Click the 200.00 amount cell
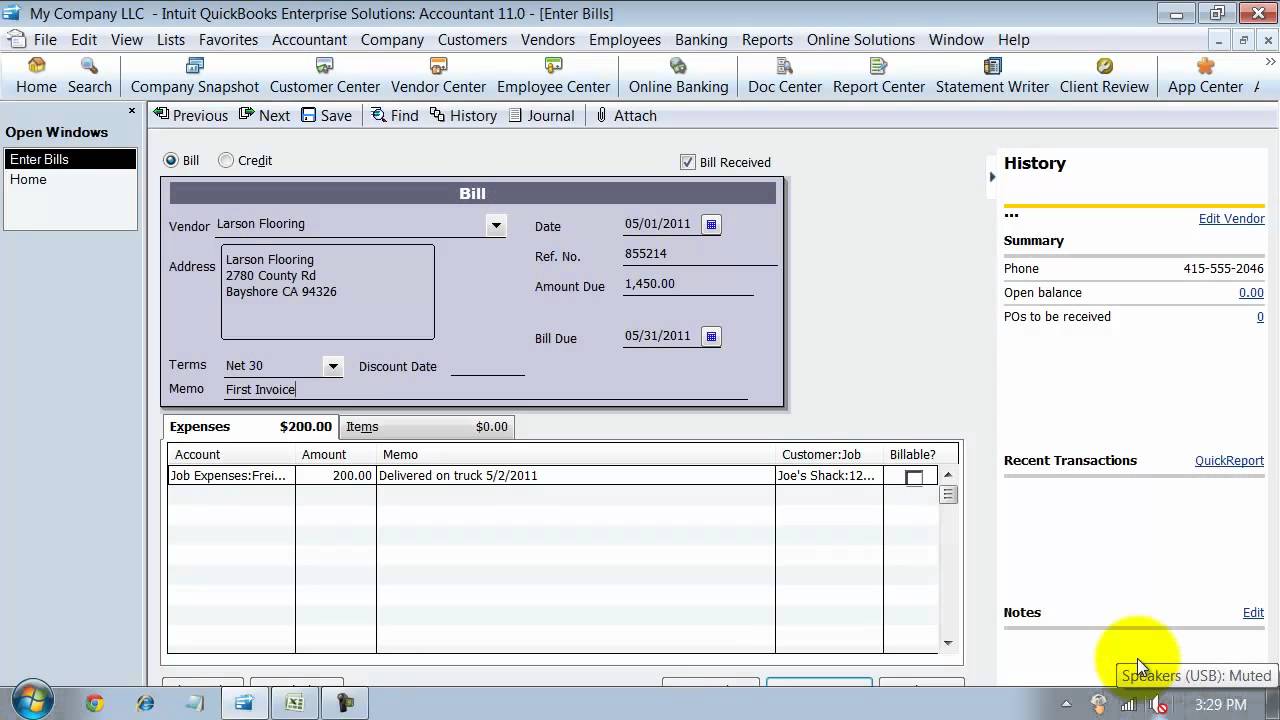1280x720 pixels. point(336,476)
